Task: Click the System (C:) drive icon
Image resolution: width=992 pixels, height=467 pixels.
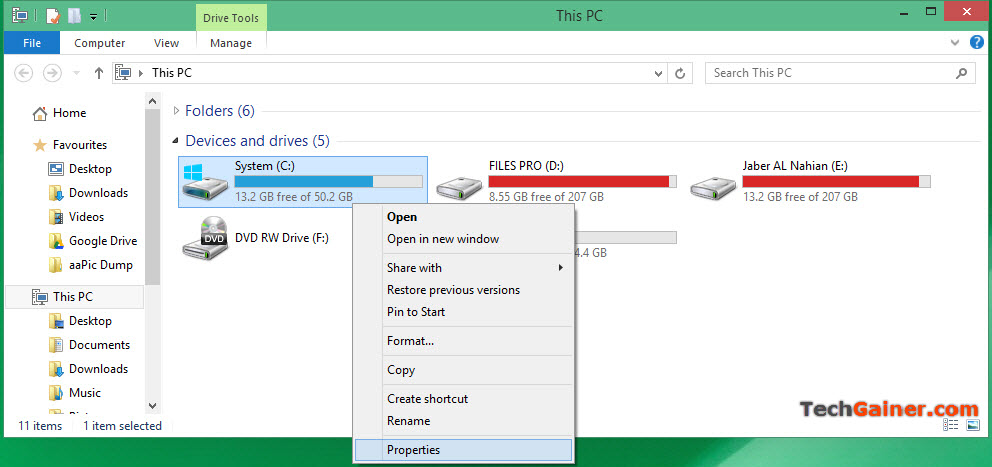Action: pos(205,183)
